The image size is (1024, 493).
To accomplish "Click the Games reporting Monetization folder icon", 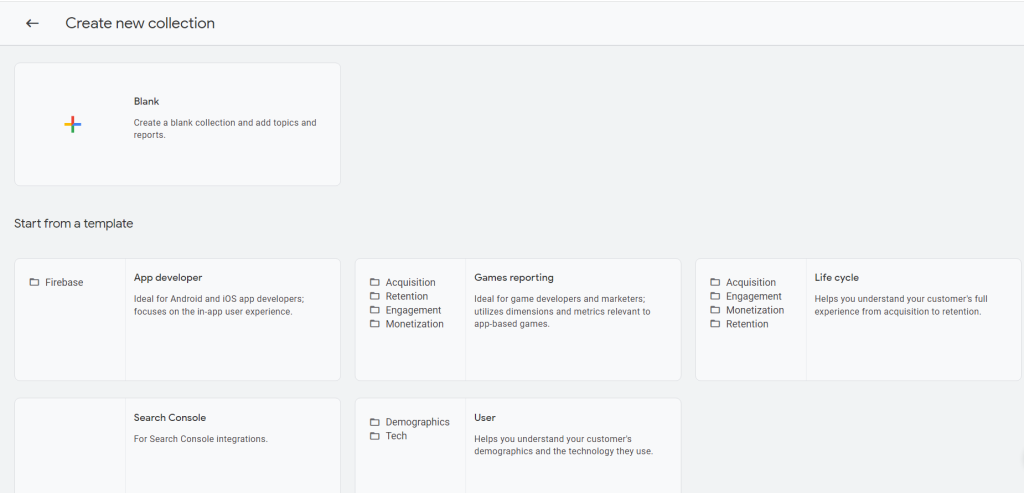I will click(x=375, y=324).
